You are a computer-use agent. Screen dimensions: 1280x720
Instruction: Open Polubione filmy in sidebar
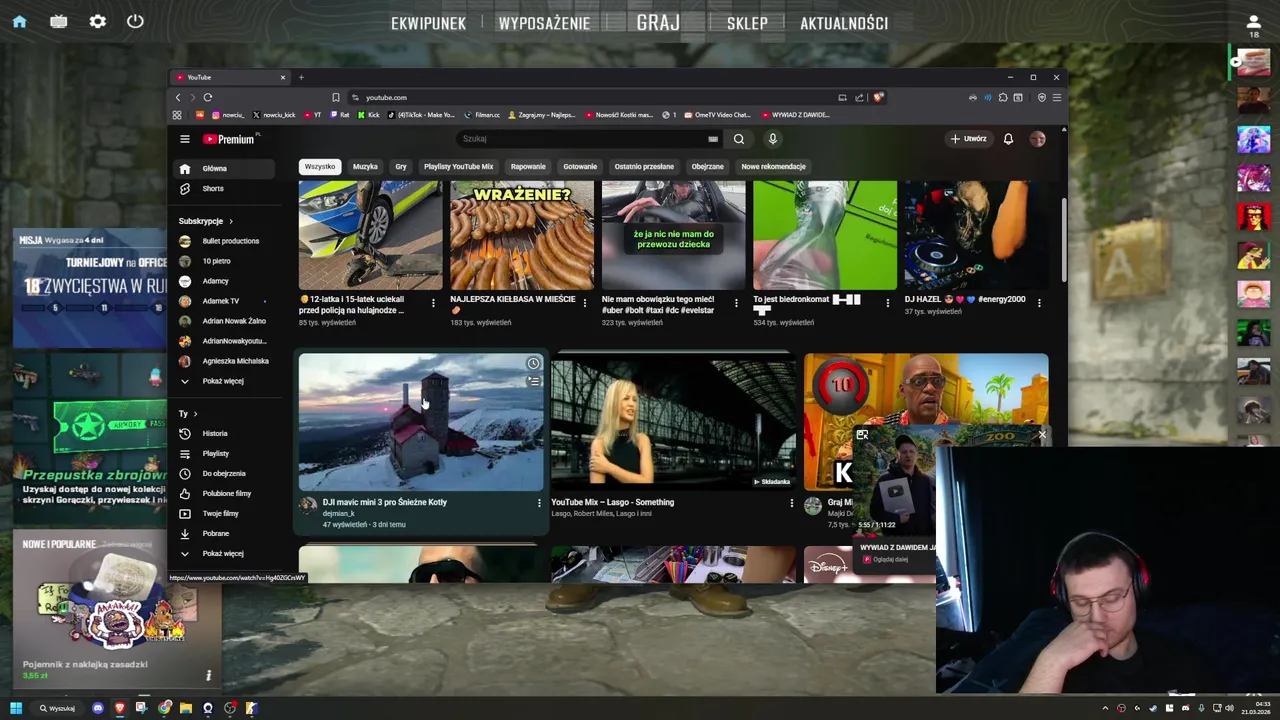point(222,494)
